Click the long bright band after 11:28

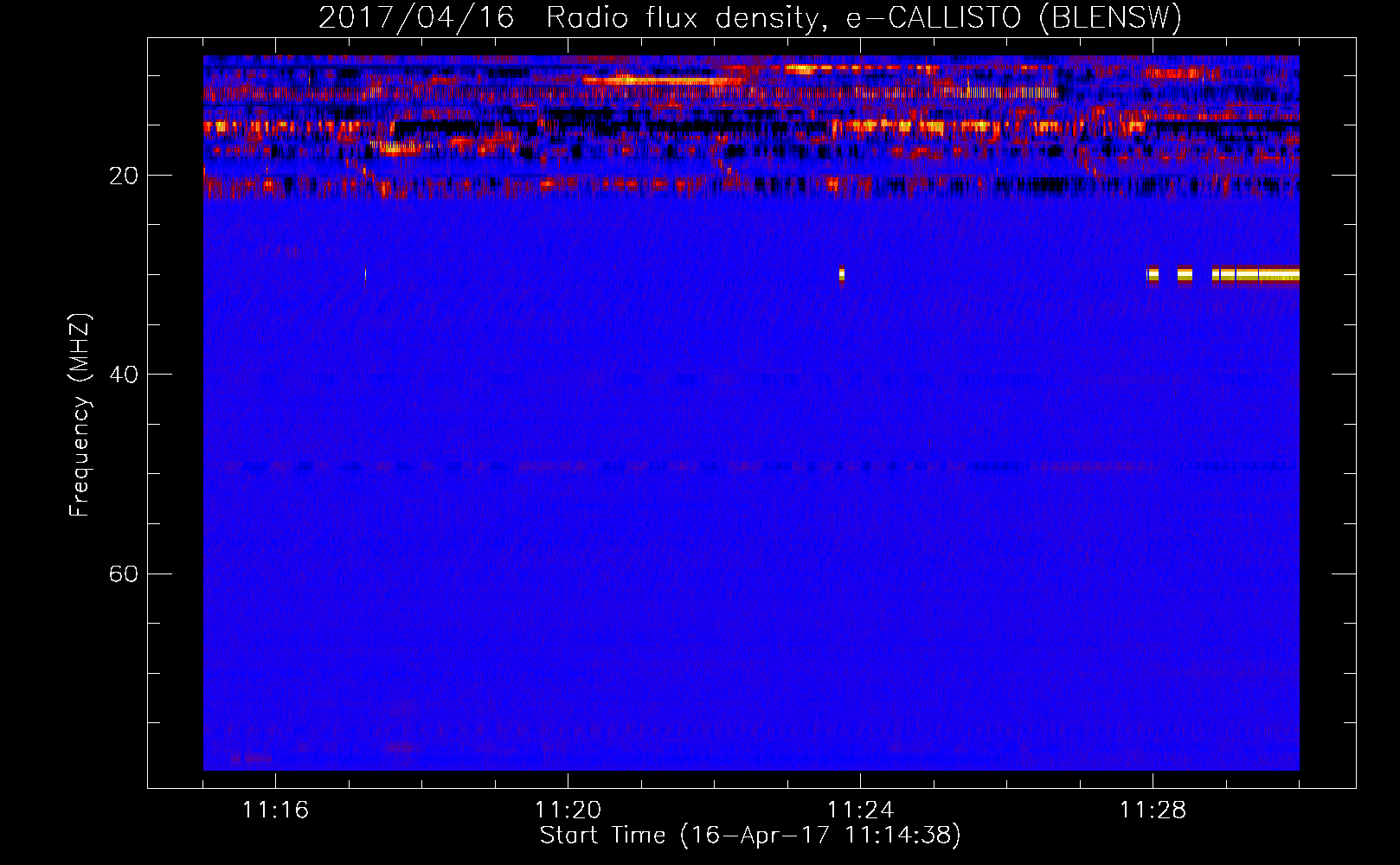1256,274
